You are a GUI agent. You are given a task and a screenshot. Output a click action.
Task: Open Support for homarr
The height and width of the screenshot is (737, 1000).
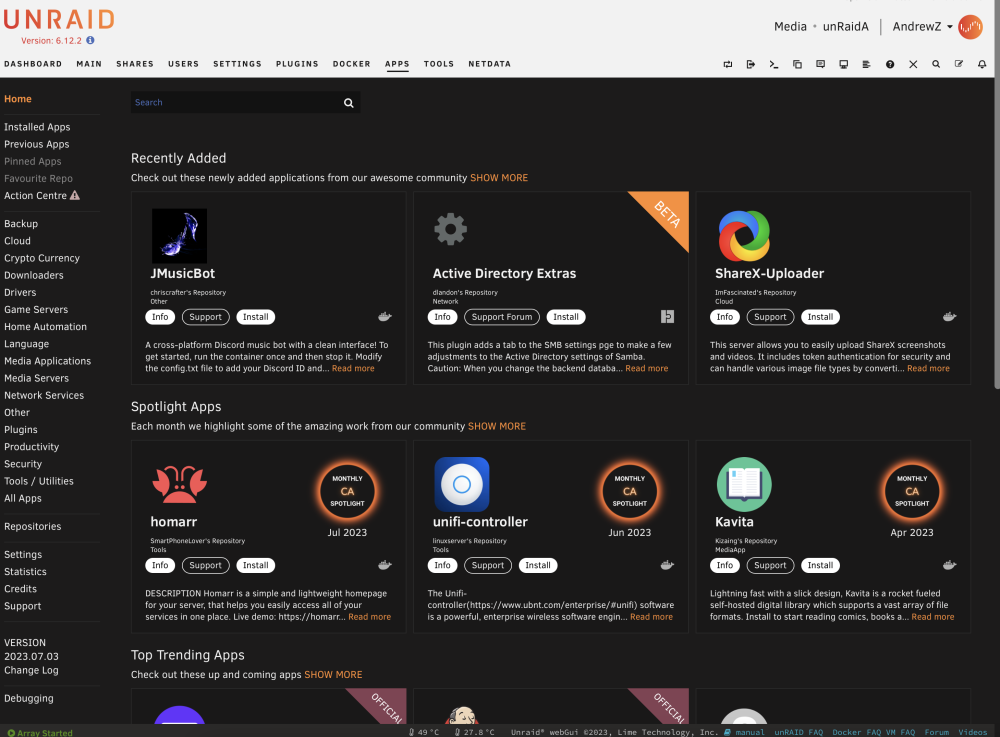tap(205, 566)
